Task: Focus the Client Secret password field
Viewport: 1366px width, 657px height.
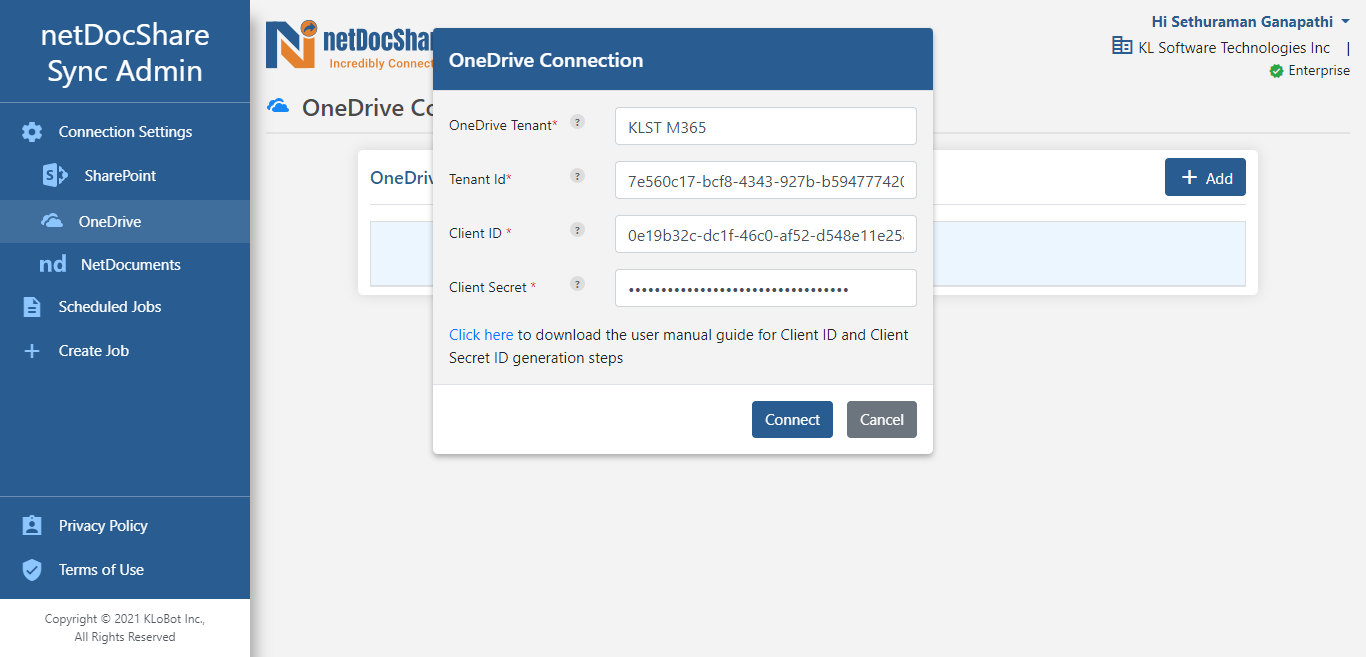Action: [x=766, y=288]
